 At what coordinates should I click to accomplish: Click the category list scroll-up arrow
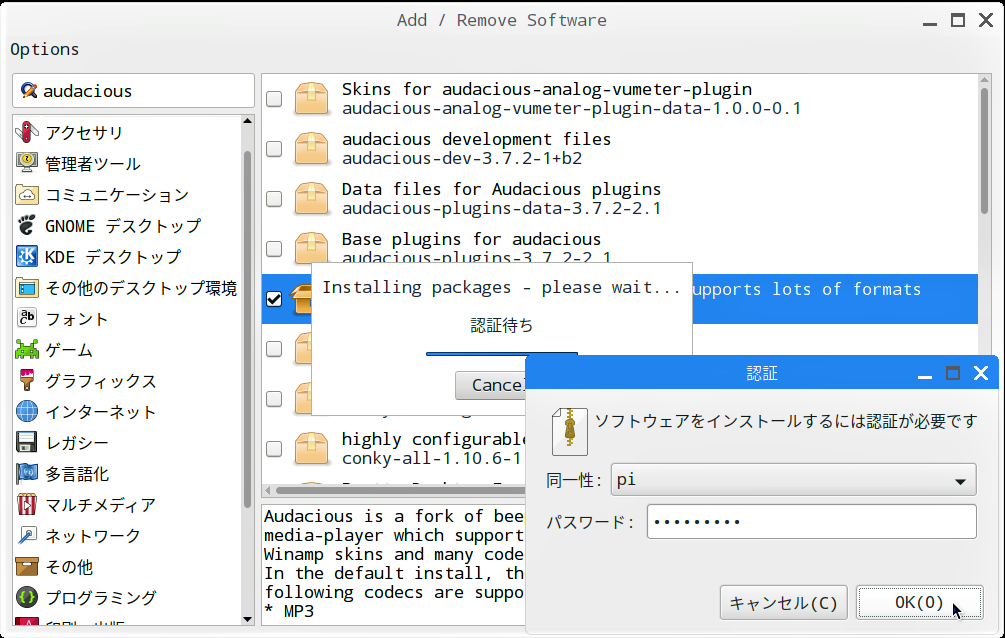[x=247, y=121]
